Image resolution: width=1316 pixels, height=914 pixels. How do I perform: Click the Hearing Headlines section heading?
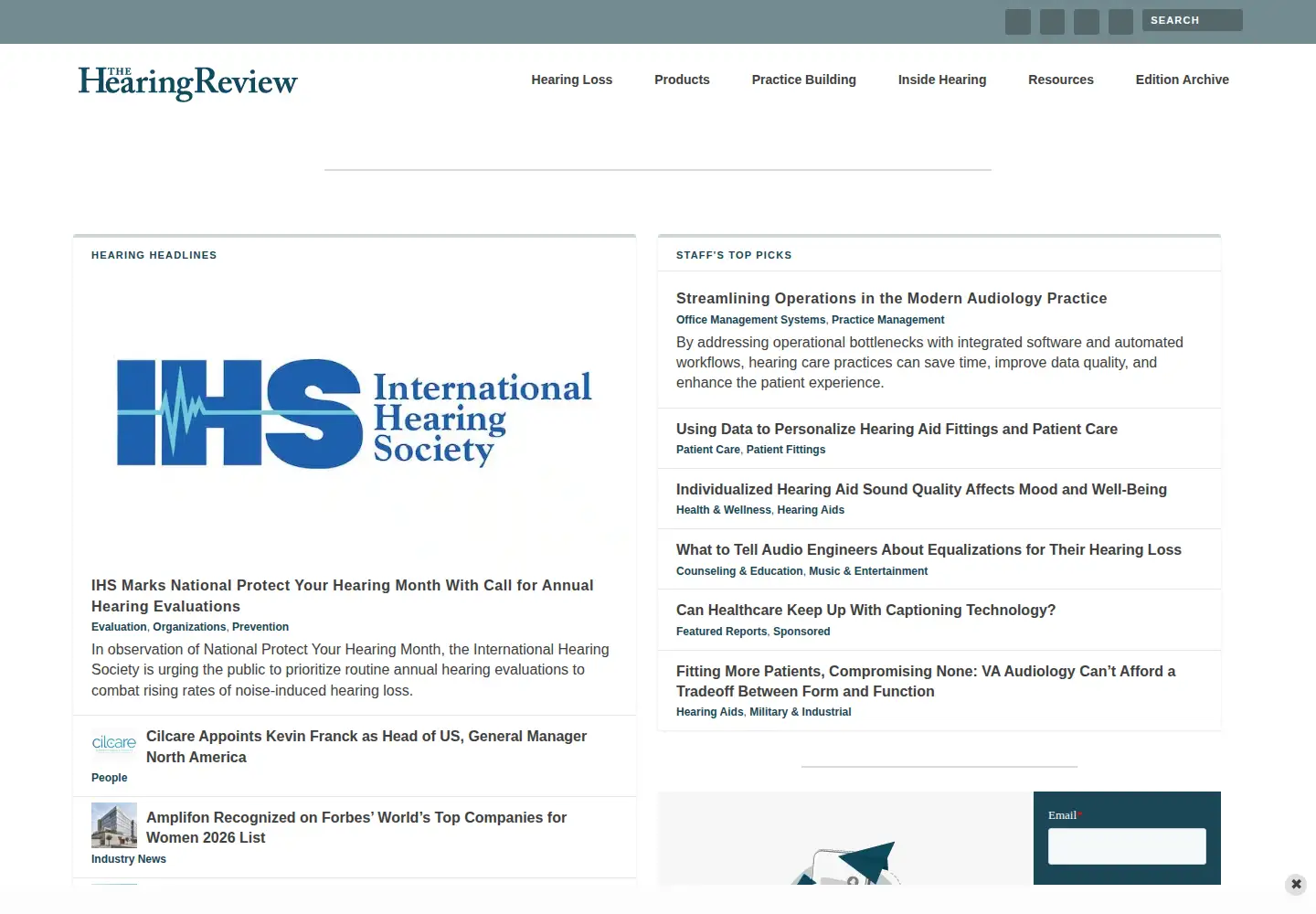(154, 255)
